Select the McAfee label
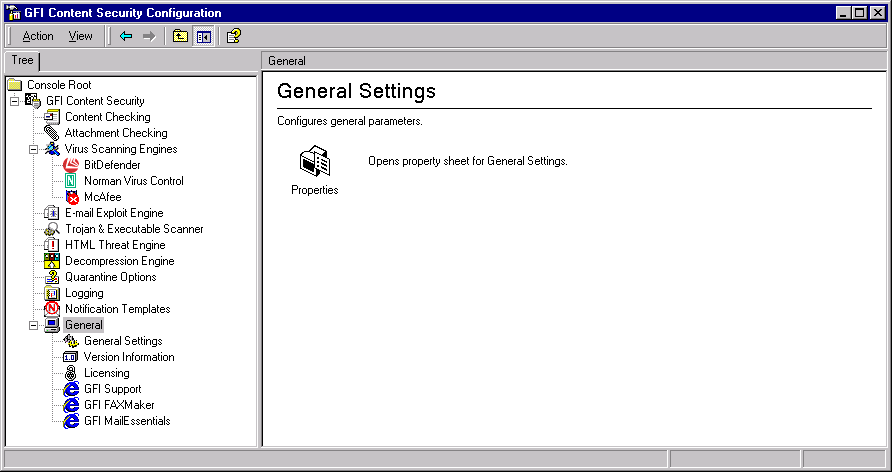Viewport: 892px width, 472px height. point(102,197)
